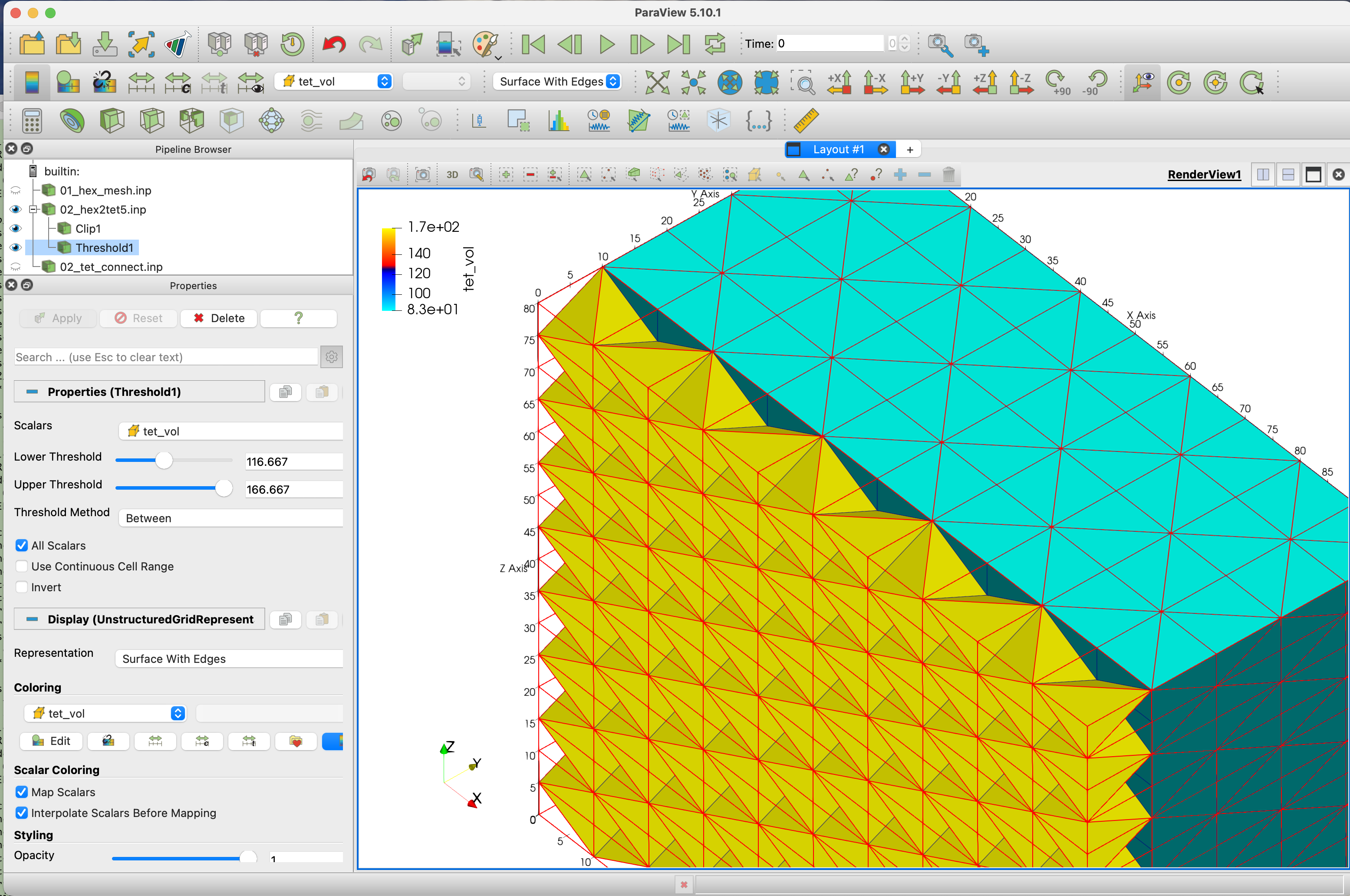Click the Edit color map button
Image resolution: width=1350 pixels, height=896 pixels.
click(x=51, y=741)
